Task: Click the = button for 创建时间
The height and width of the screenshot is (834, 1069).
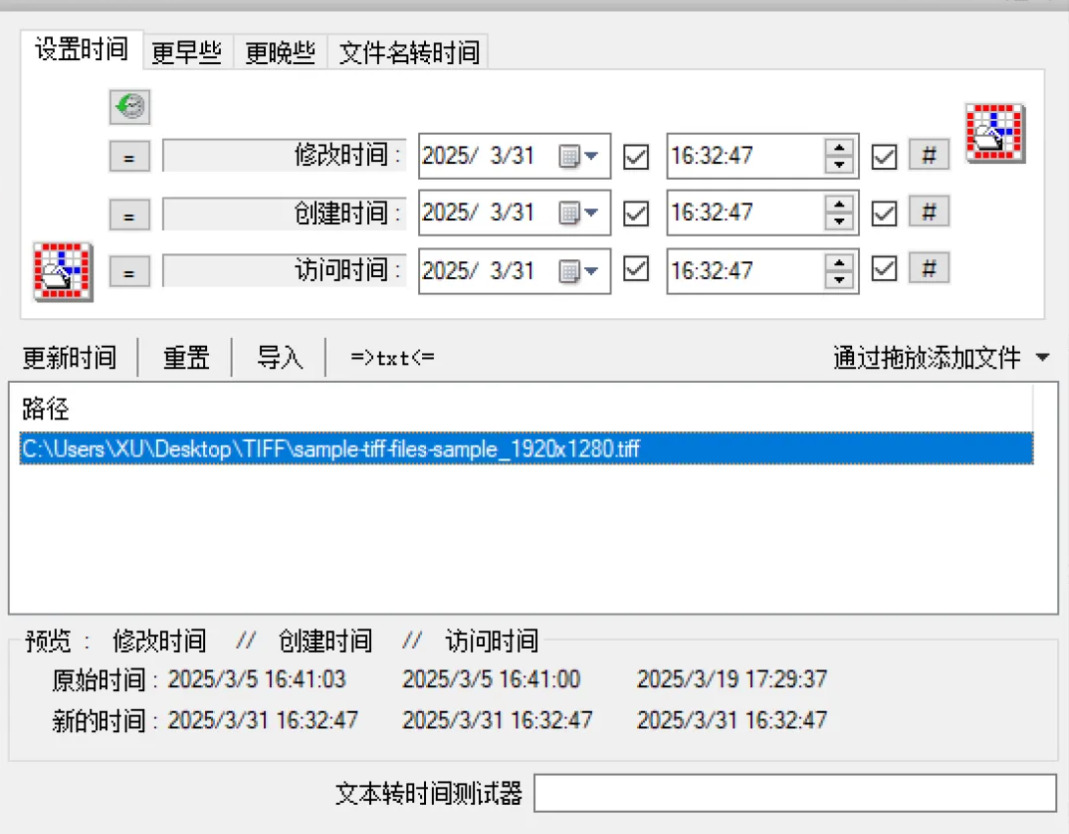Action: tap(130, 215)
